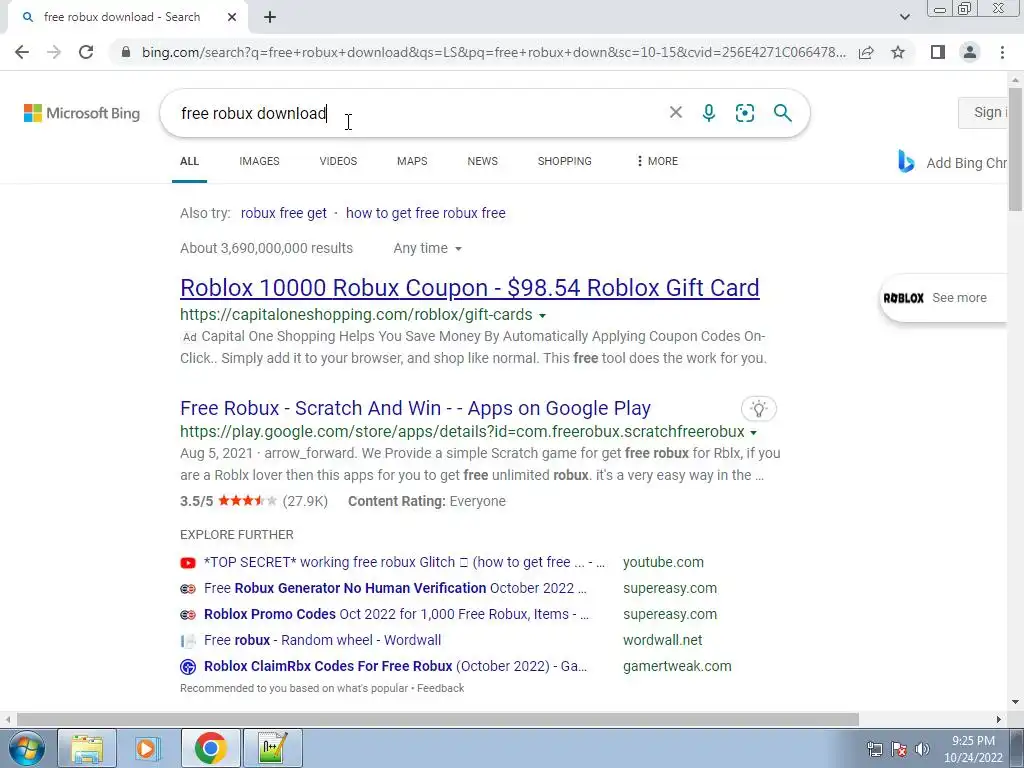Viewport: 1024px width, 768px height.
Task: Switch to the IMAGES tab
Action: [x=259, y=161]
